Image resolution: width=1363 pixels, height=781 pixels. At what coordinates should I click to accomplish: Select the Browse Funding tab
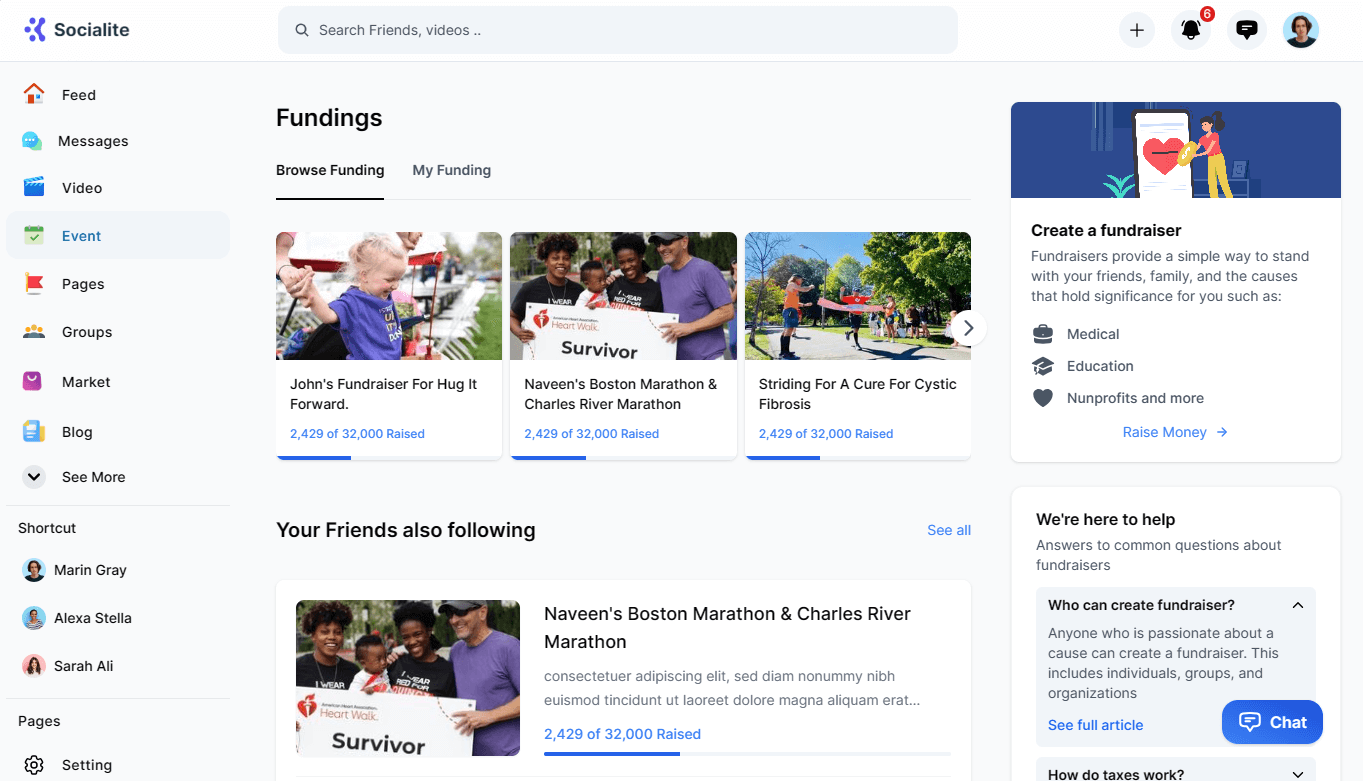coord(330,170)
